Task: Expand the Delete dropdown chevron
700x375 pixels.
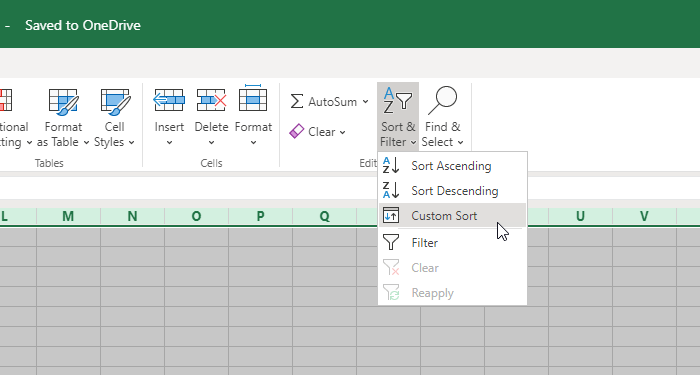Action: [x=211, y=143]
